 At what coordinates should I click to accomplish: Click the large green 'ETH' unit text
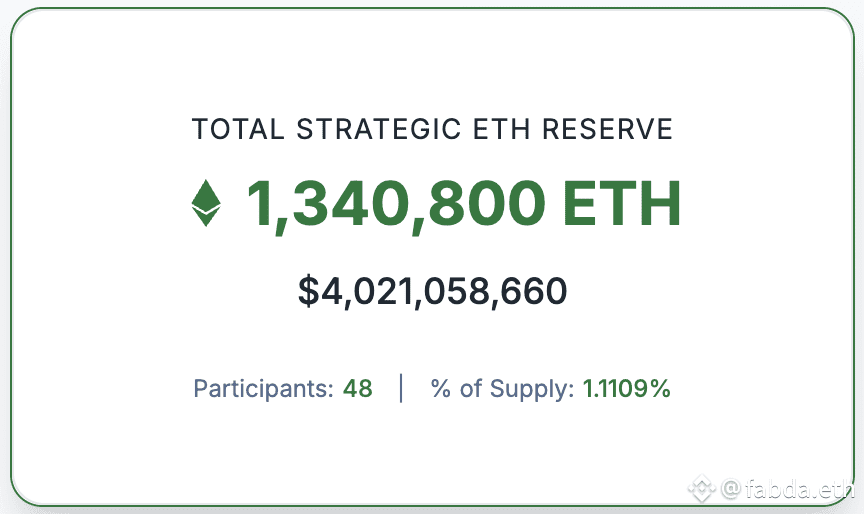pyautogui.click(x=622, y=203)
